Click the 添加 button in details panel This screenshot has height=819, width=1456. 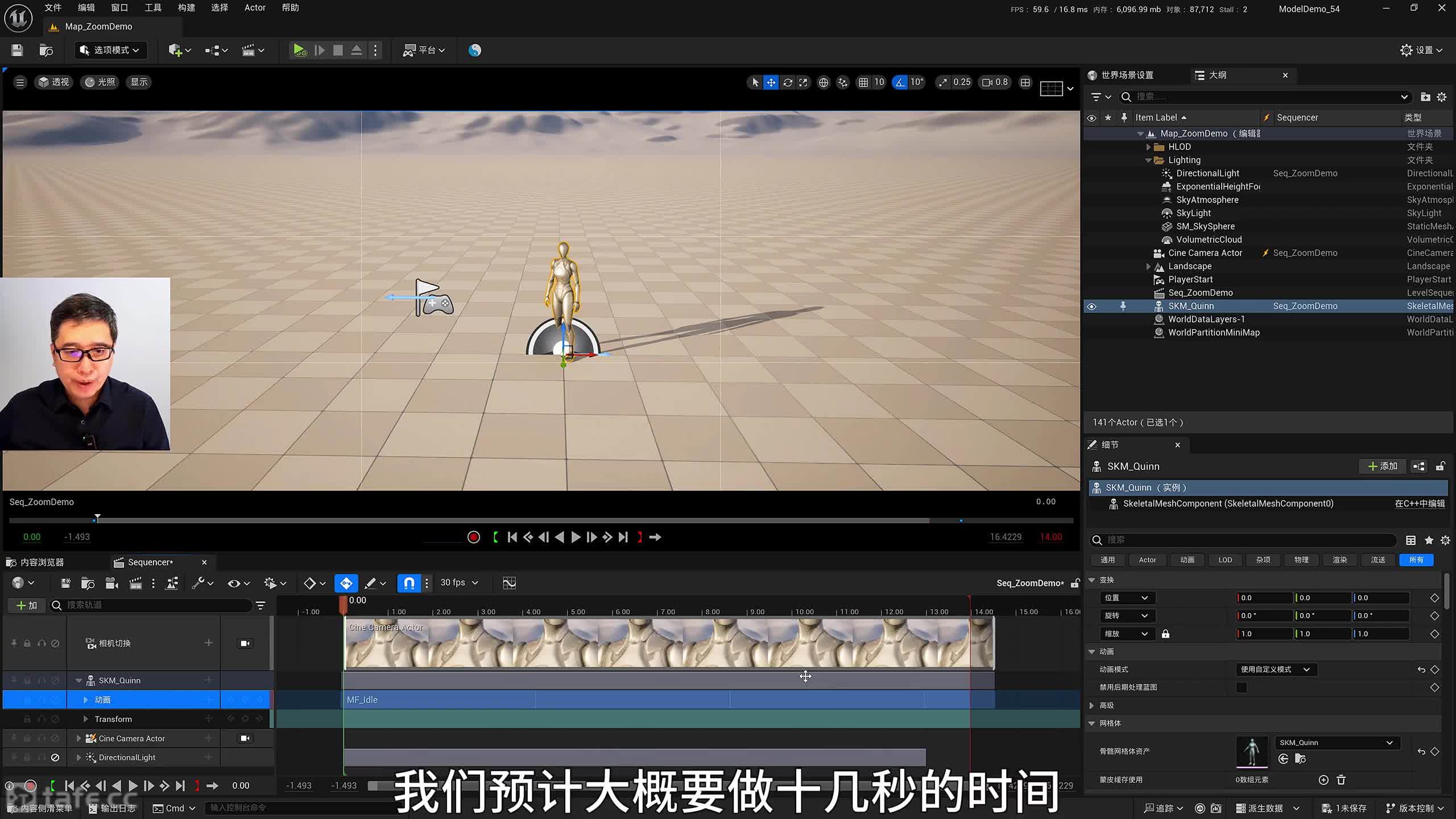[1382, 466]
